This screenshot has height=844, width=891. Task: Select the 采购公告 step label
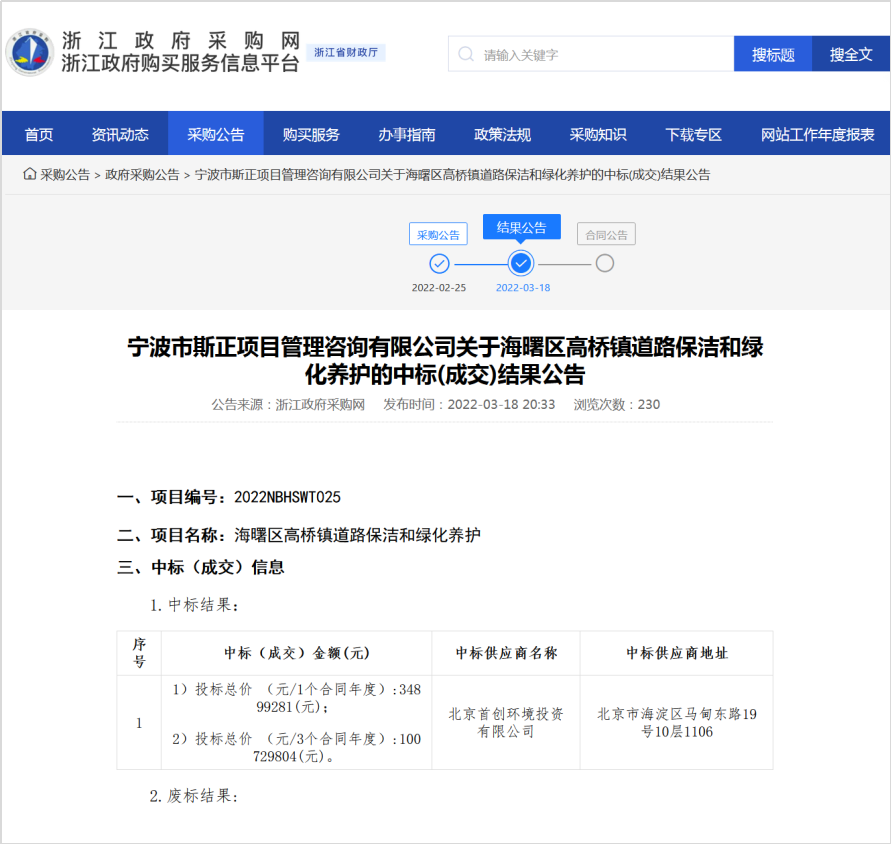tap(438, 235)
